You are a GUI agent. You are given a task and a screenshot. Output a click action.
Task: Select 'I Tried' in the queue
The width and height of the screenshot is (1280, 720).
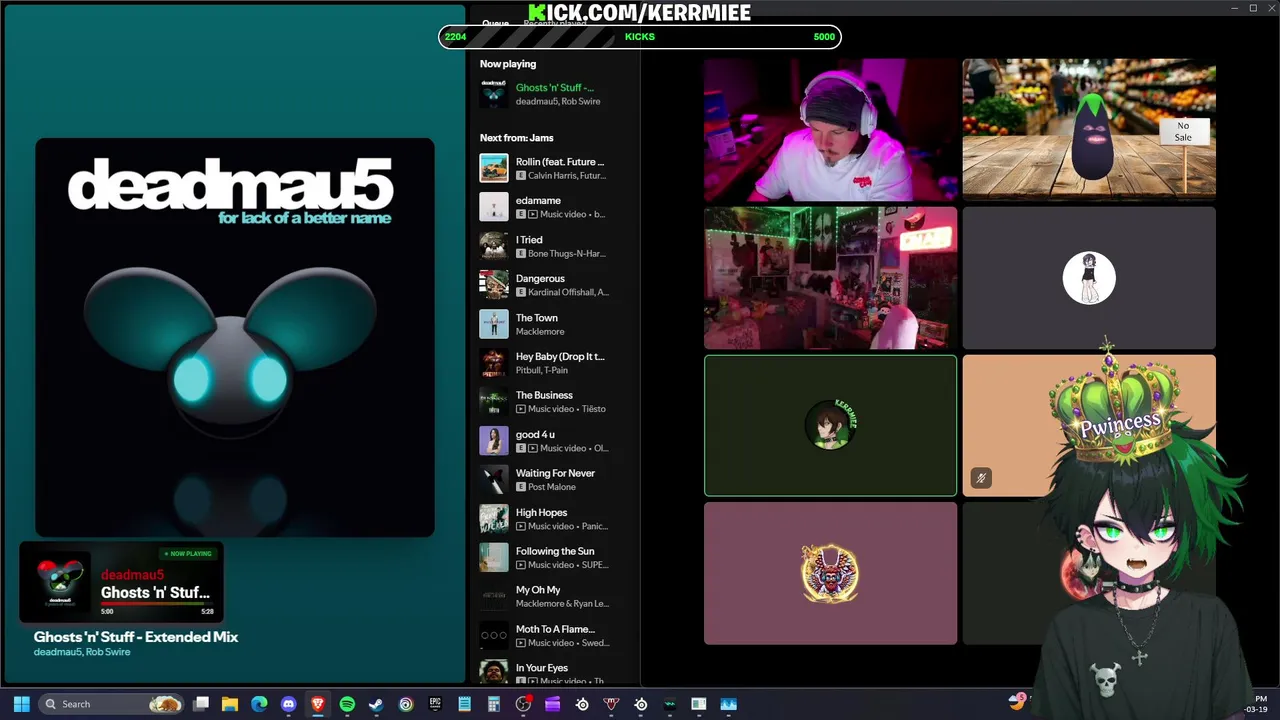click(554, 246)
